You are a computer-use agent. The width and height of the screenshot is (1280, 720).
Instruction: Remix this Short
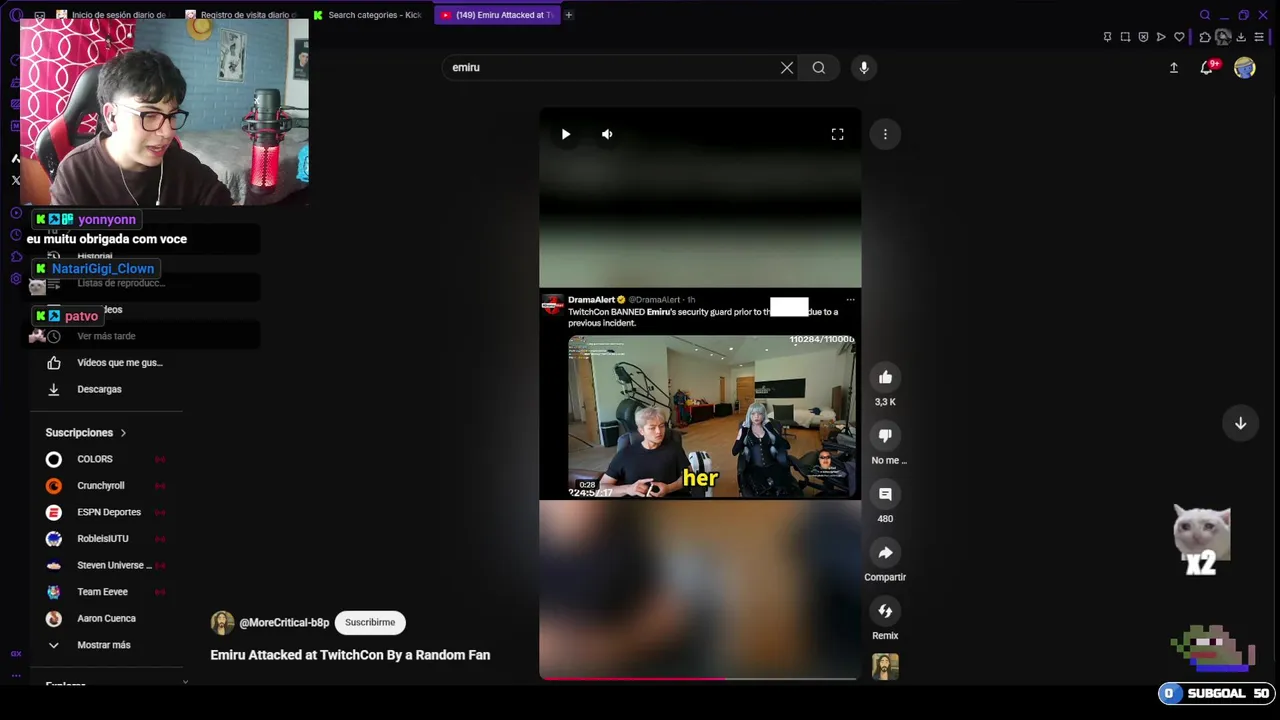tap(885, 611)
